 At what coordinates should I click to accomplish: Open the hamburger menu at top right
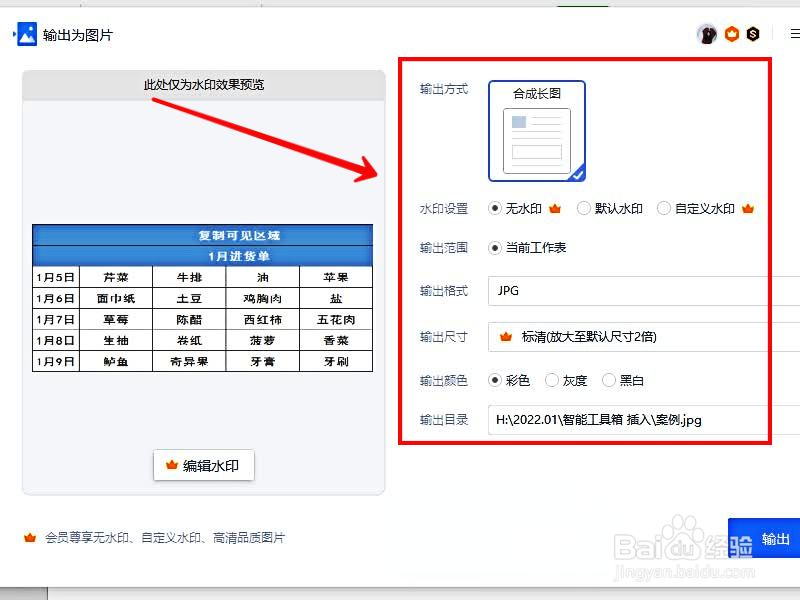click(793, 33)
